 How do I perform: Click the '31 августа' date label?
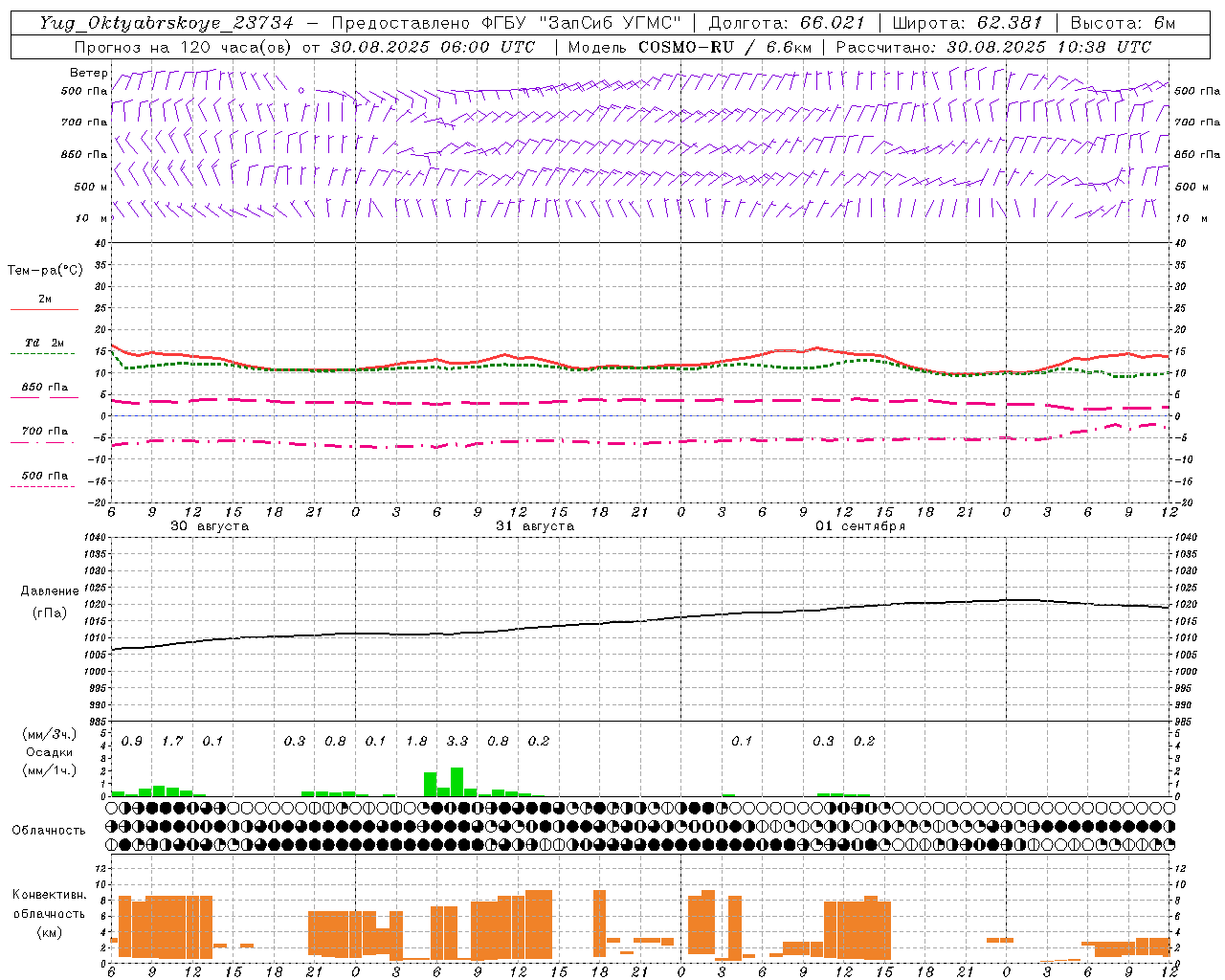[535, 526]
